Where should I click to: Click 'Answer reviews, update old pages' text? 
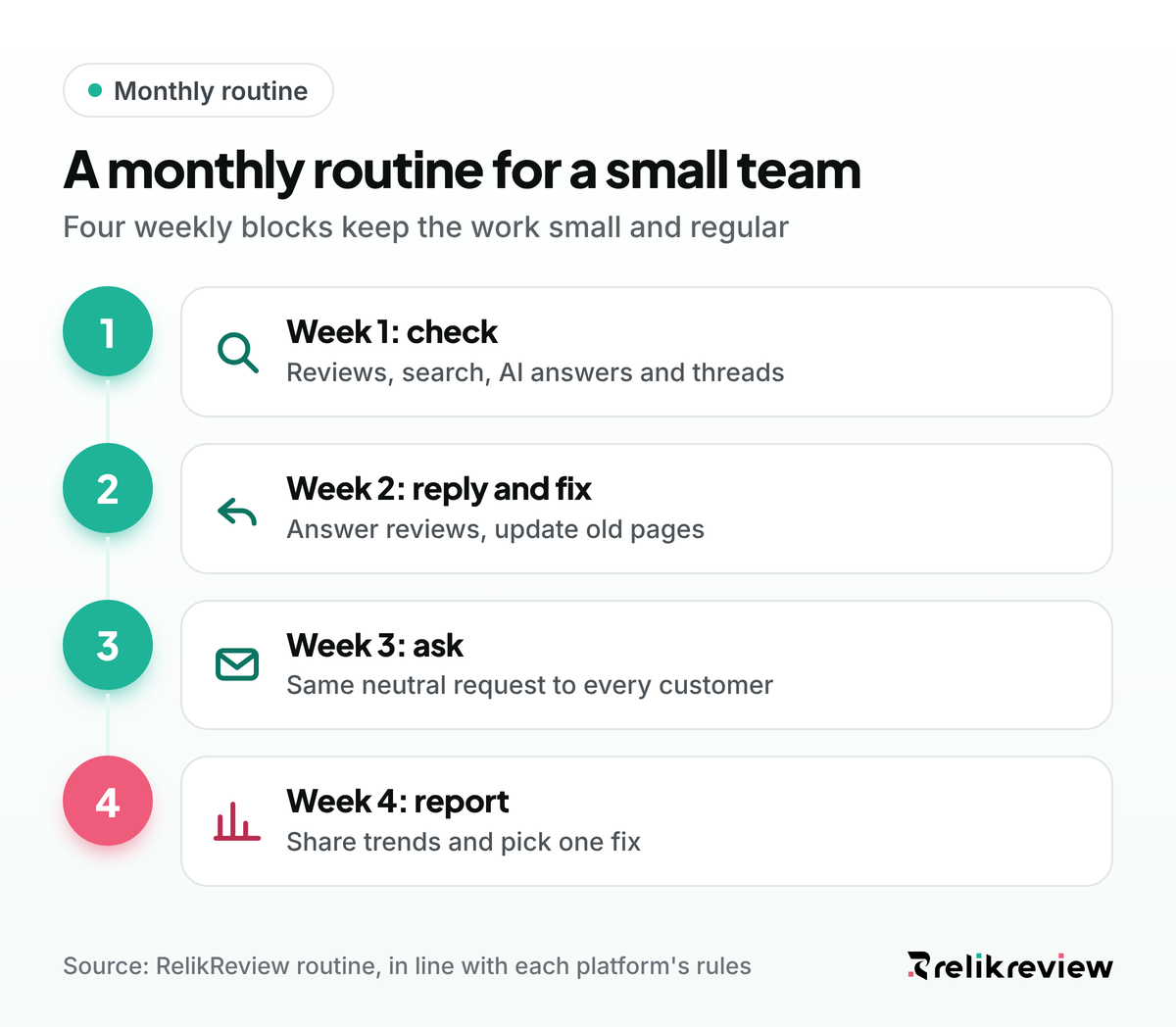click(495, 529)
